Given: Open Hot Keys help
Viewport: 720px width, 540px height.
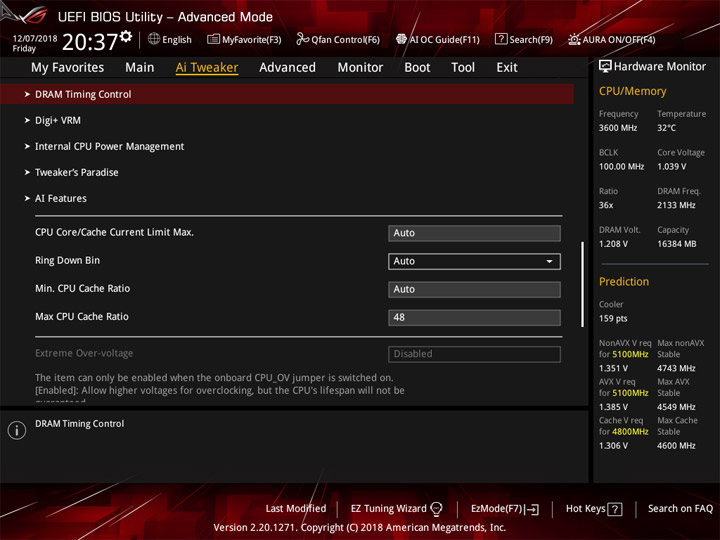Looking at the screenshot, I should (594, 509).
